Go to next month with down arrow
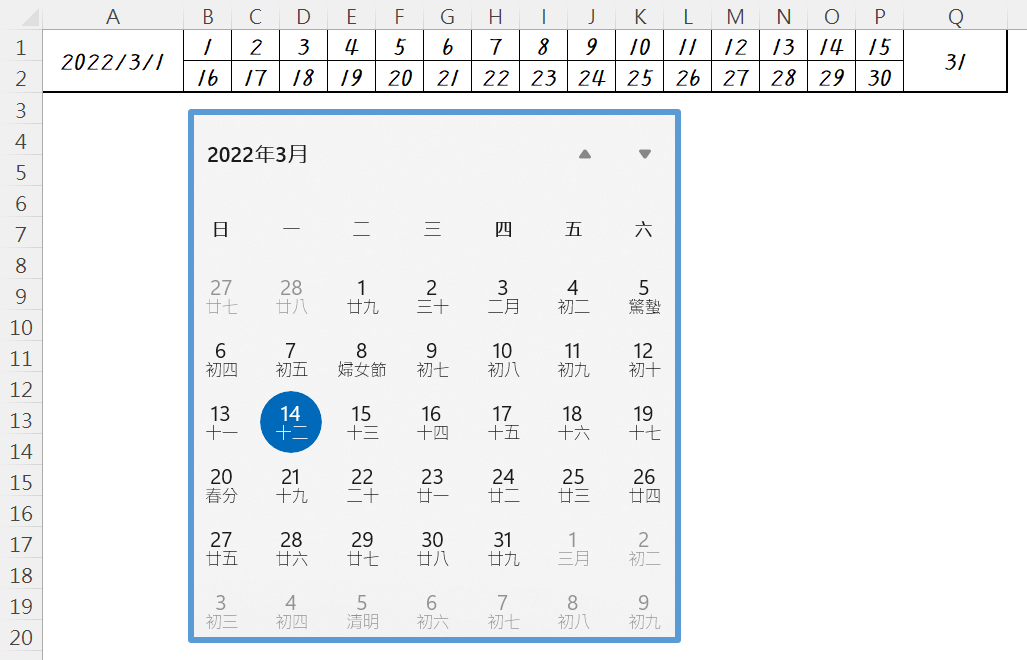1027x660 pixels. [645, 155]
